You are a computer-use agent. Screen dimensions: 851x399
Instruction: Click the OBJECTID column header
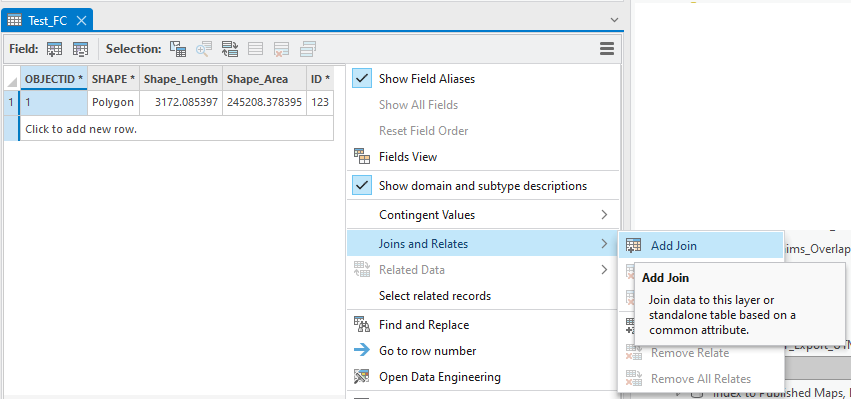(x=54, y=79)
